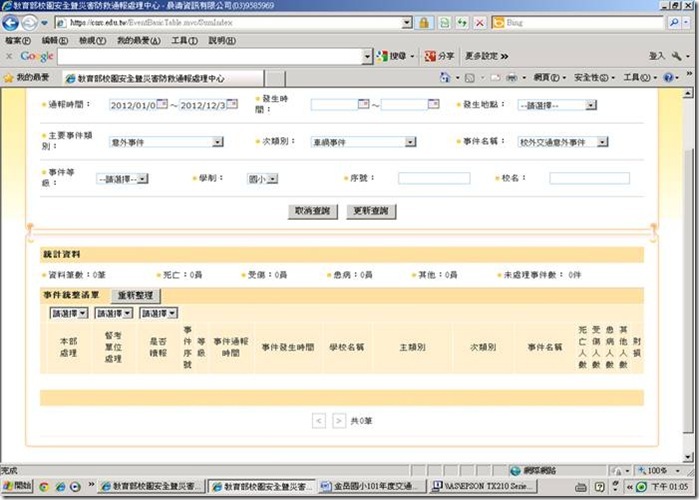Click the Google toolbar search (搜尋) button
The width and height of the screenshot is (699, 500).
click(392, 56)
